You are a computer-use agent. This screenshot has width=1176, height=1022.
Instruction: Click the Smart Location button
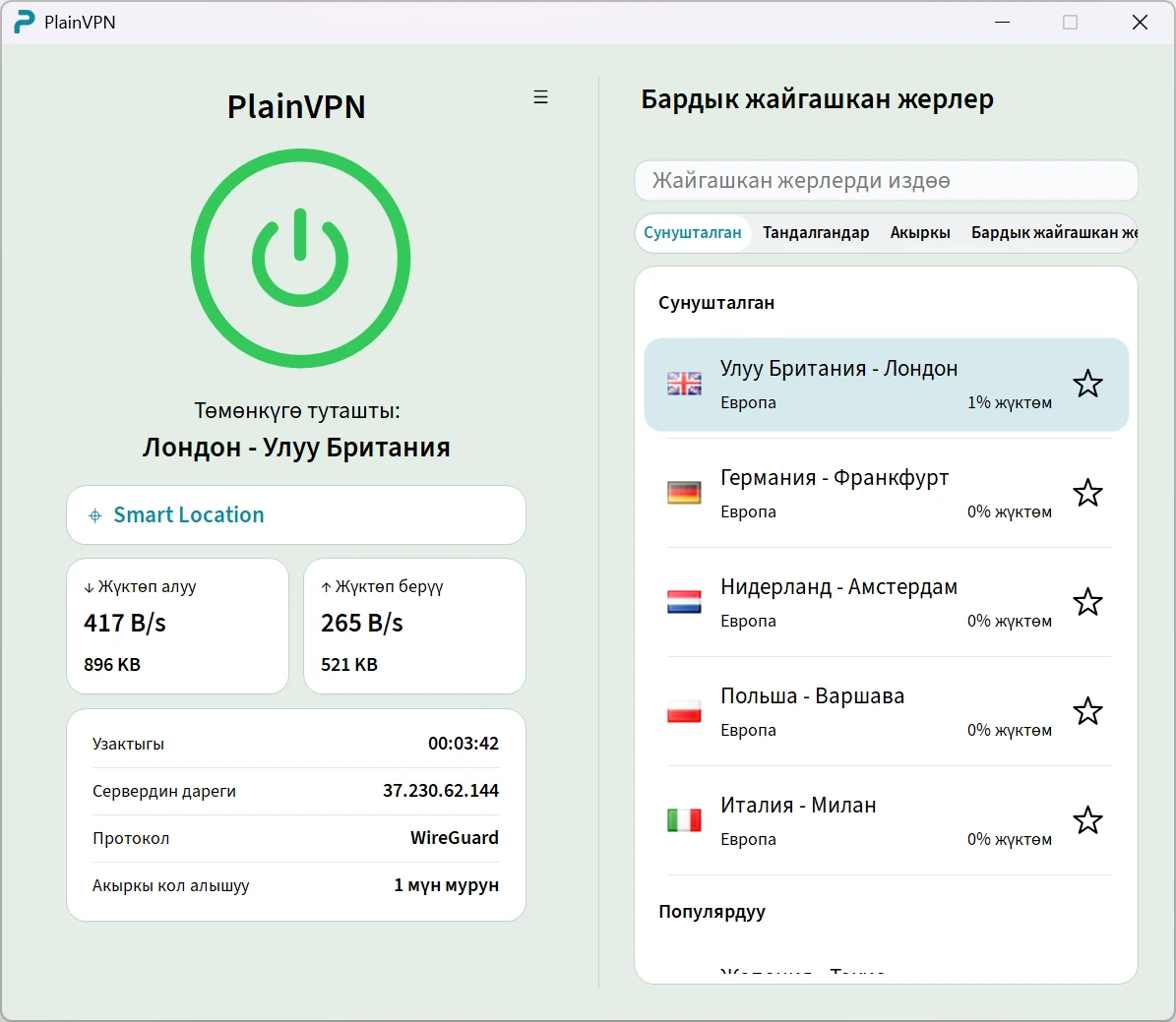click(296, 515)
